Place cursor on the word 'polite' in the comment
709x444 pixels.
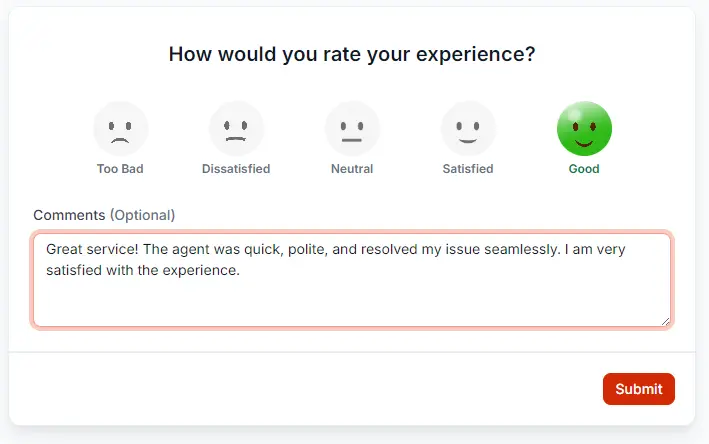(308, 249)
